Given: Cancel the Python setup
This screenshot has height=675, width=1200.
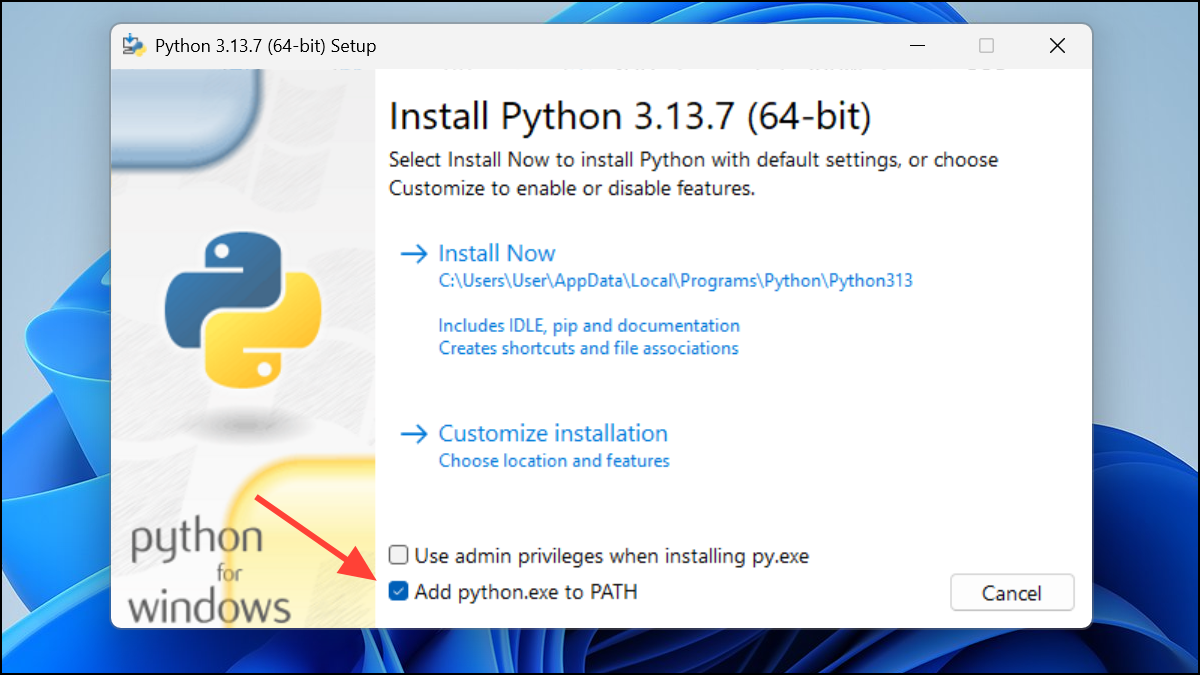Looking at the screenshot, I should [x=1012, y=593].
